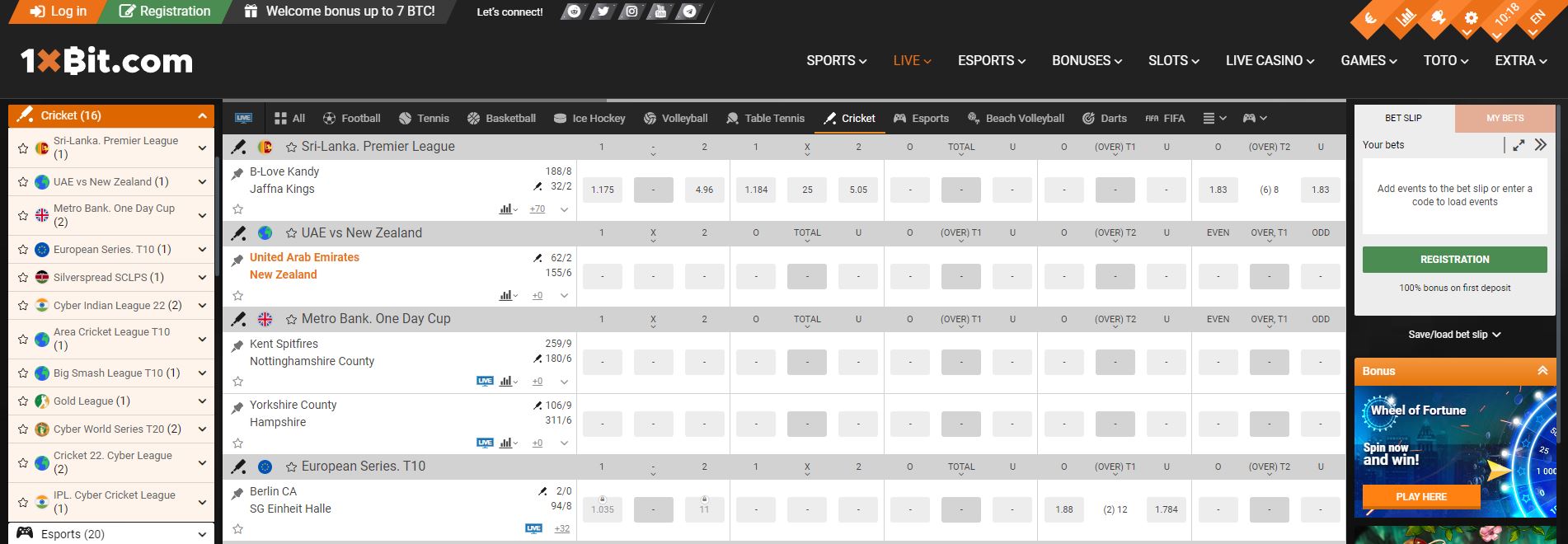Open the statistics bar chart diamond icon

point(1405,18)
